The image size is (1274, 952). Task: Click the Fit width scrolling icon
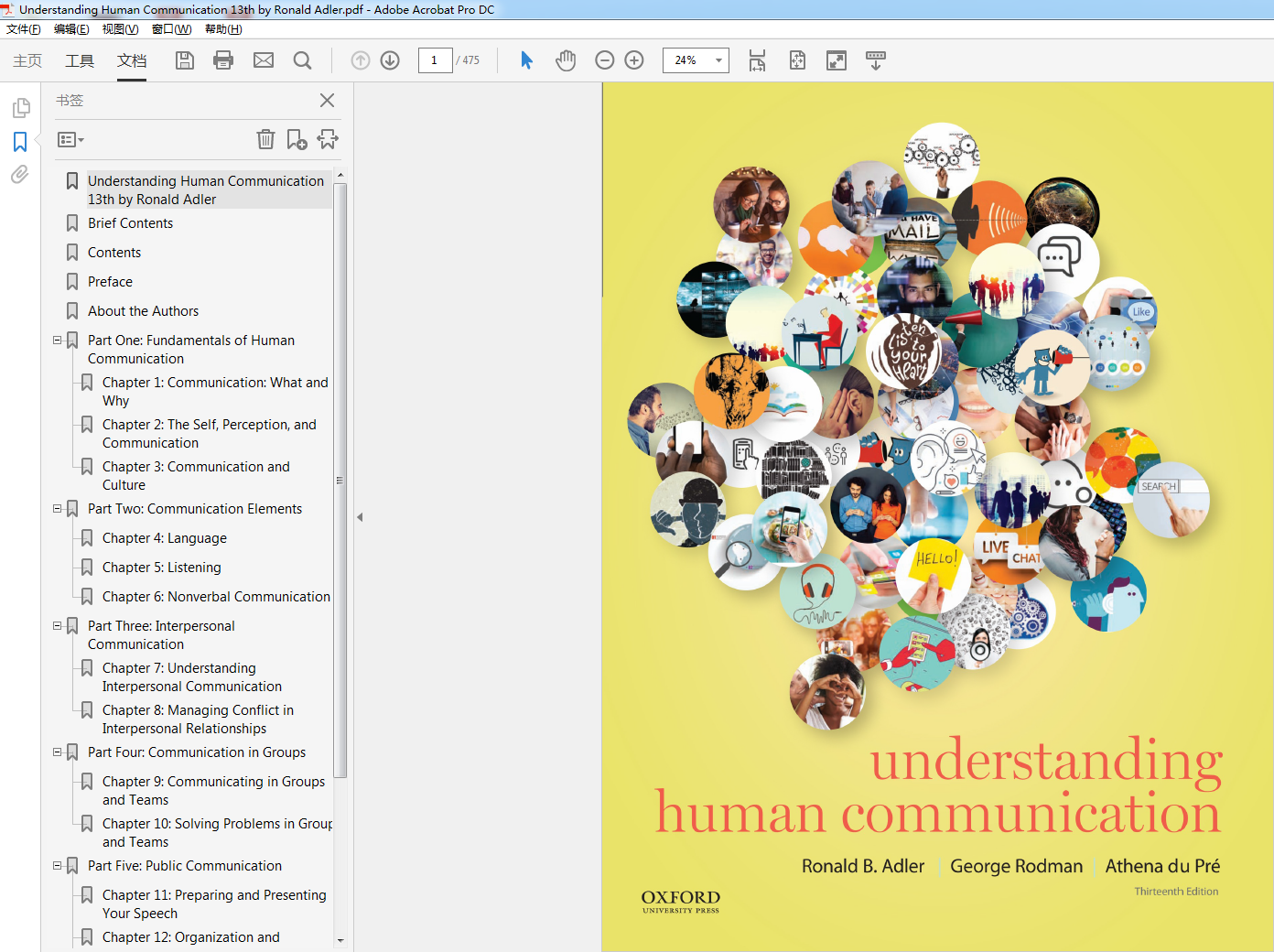(x=757, y=60)
